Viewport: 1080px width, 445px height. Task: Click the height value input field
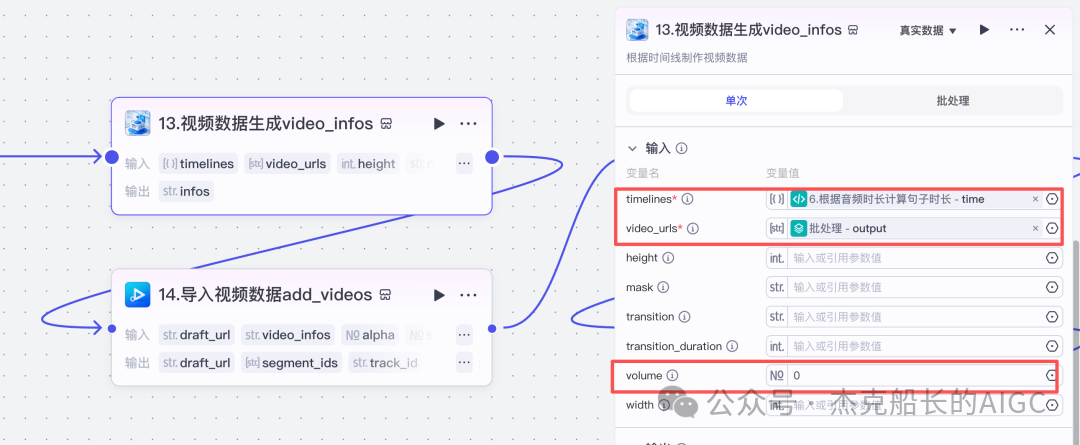[915, 258]
